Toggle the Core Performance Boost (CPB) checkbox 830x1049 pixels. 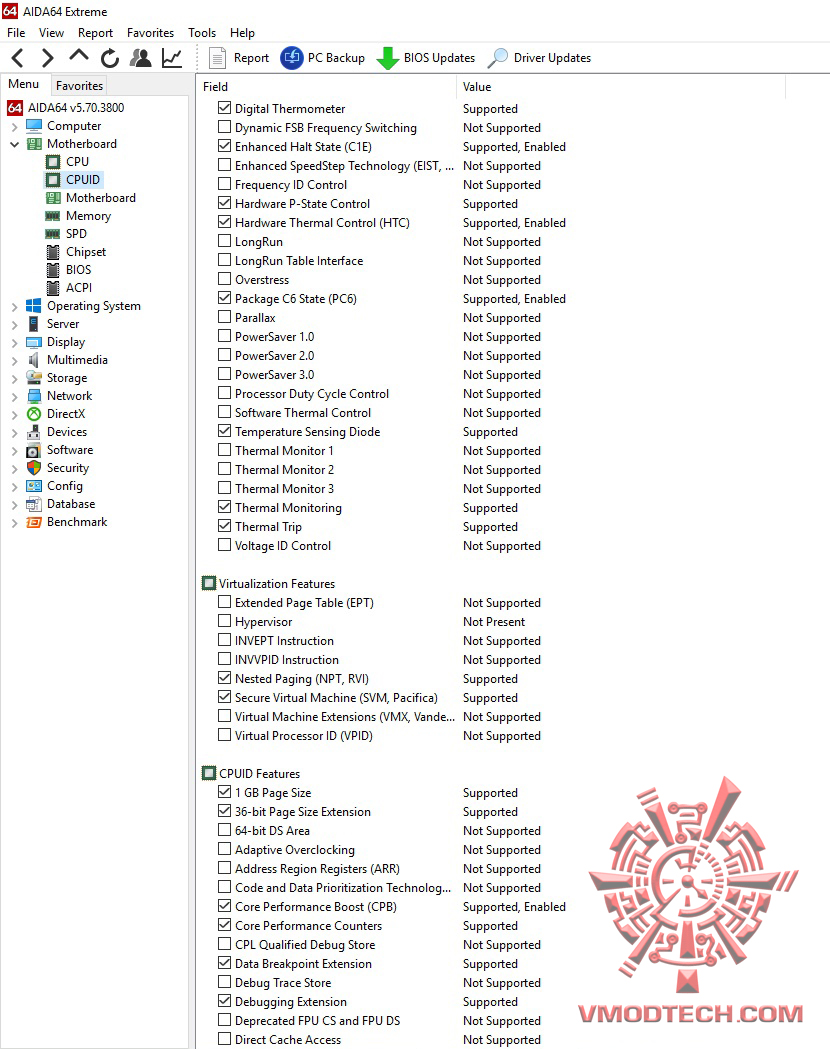tap(225, 906)
